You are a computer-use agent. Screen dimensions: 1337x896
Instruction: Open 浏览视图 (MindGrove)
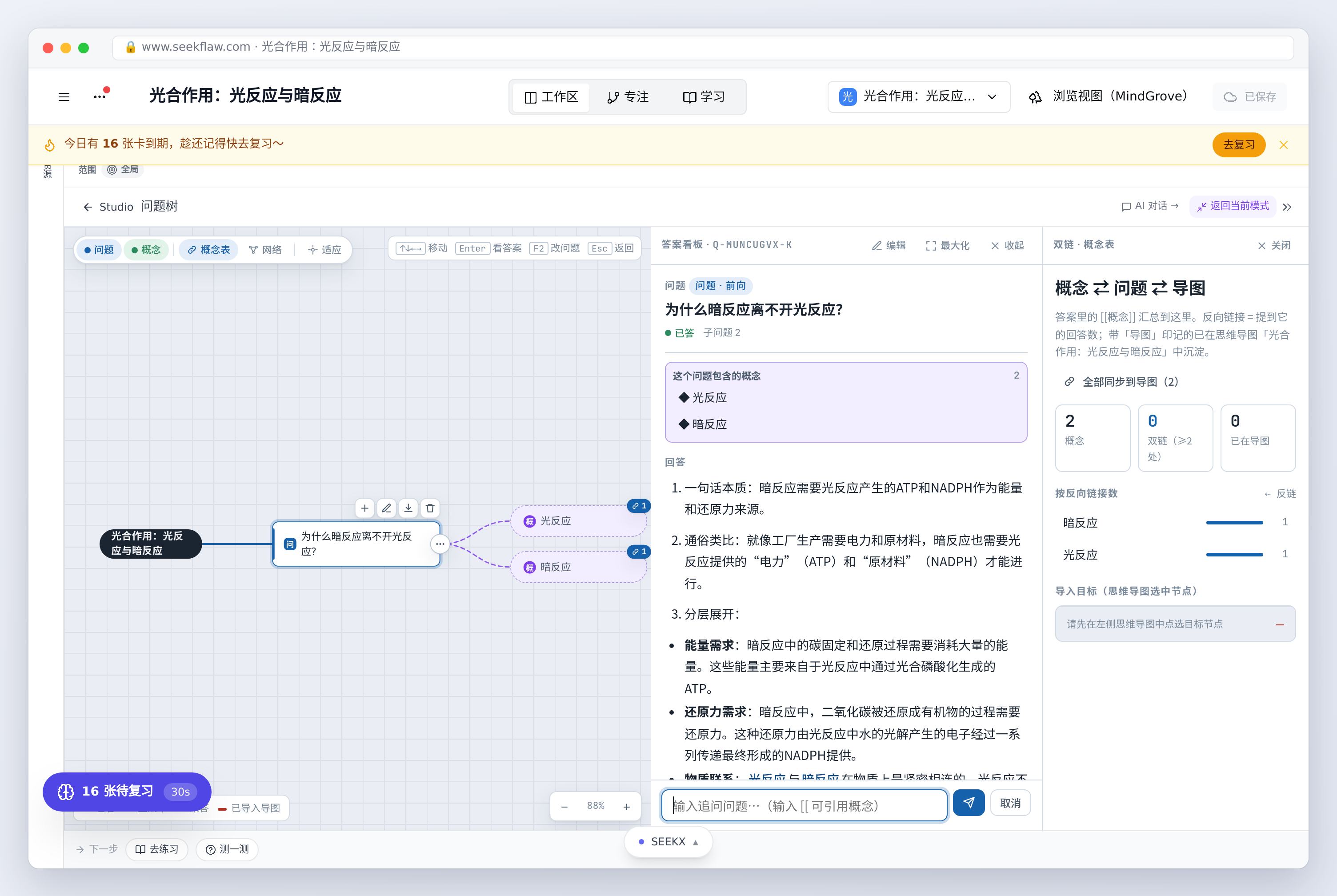pyautogui.click(x=1109, y=96)
